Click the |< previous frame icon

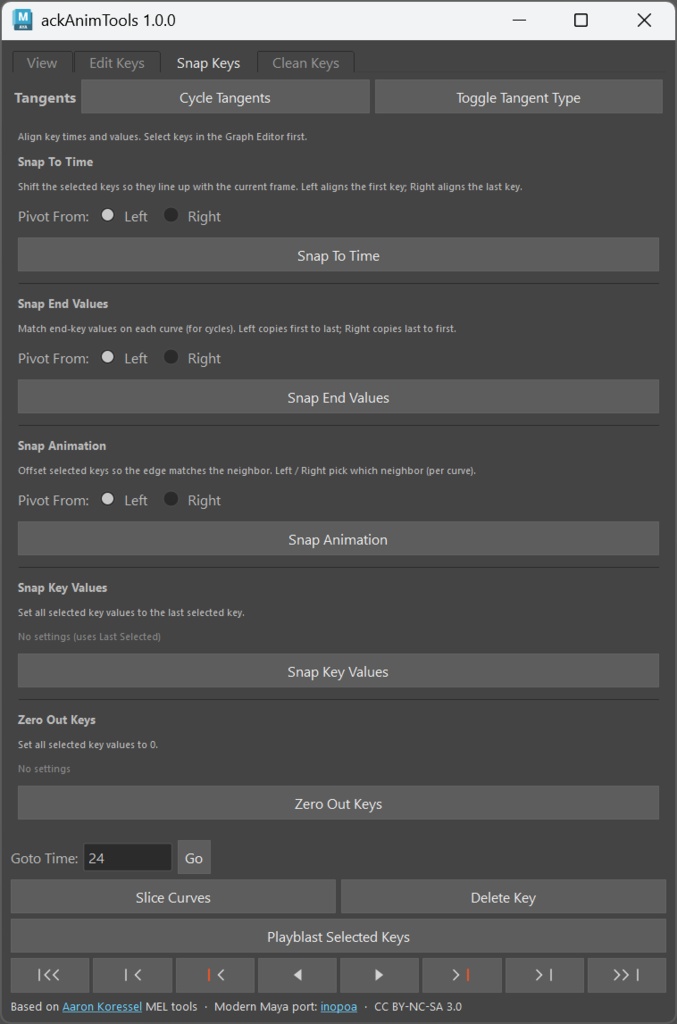(133, 975)
